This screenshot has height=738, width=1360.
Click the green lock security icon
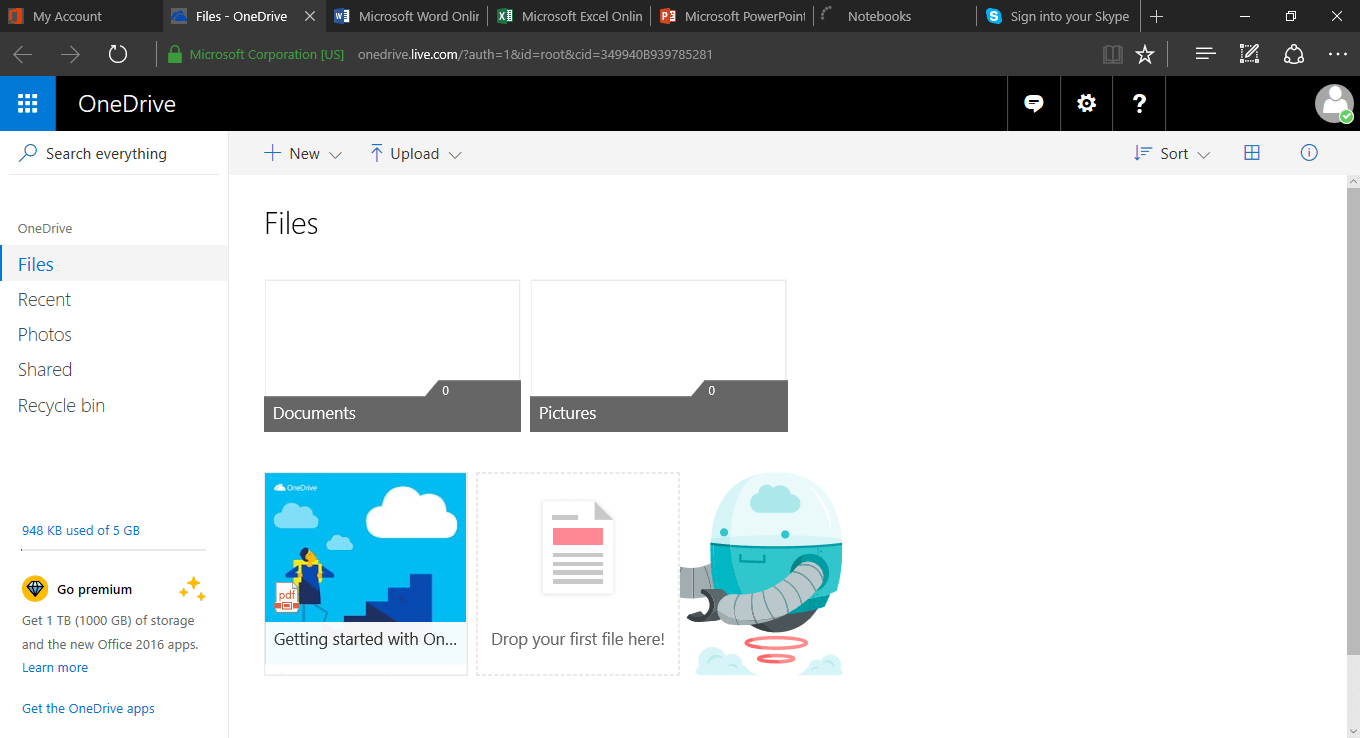[175, 54]
